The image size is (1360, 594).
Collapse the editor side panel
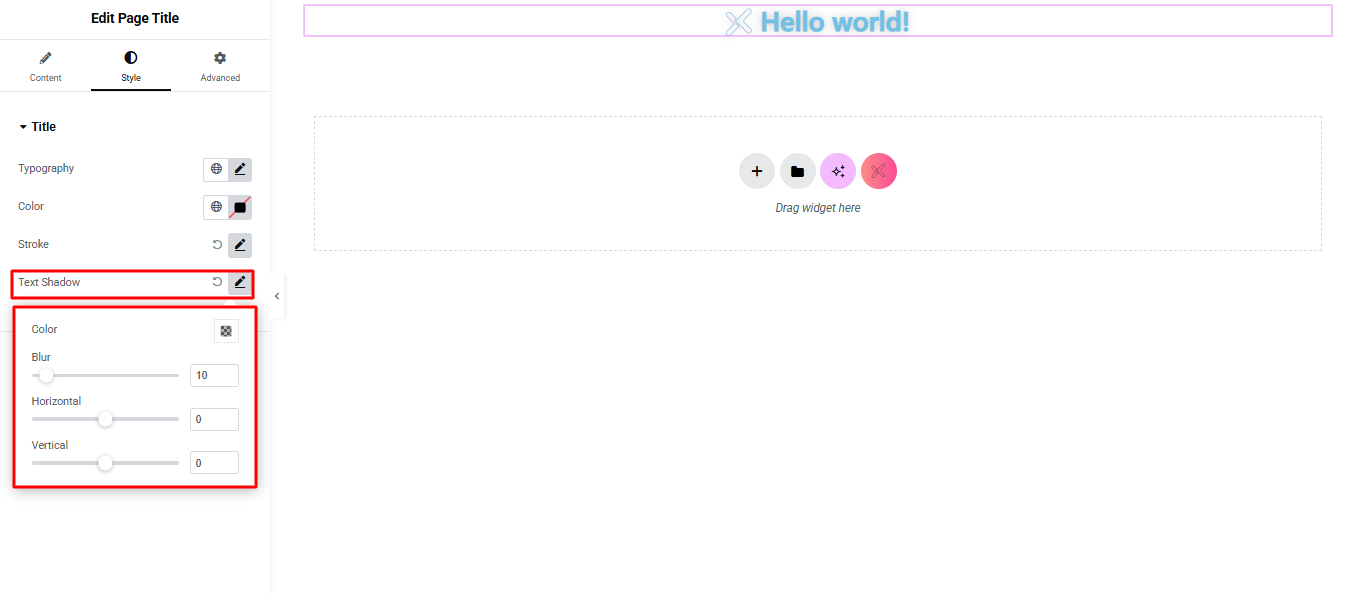(x=277, y=296)
